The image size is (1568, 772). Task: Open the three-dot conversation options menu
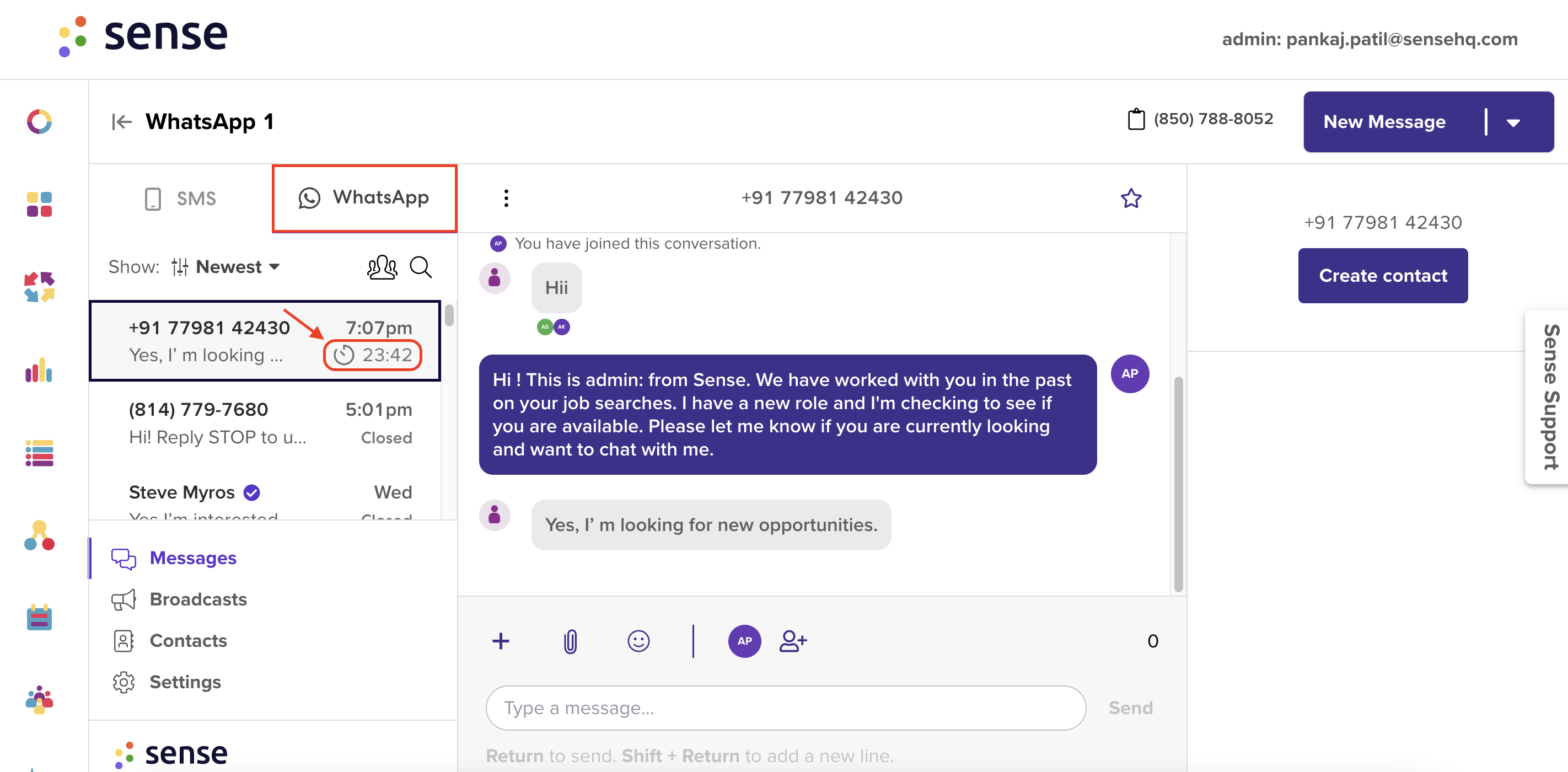tap(506, 198)
